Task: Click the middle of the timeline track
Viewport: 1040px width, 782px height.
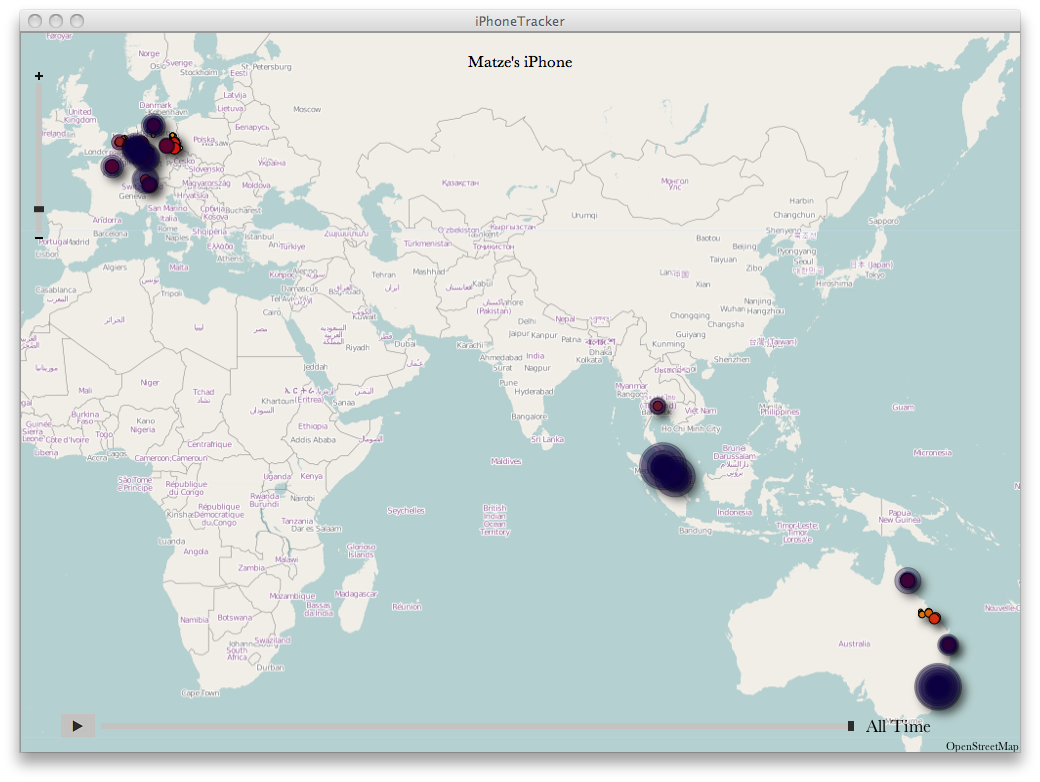Action: [474, 726]
